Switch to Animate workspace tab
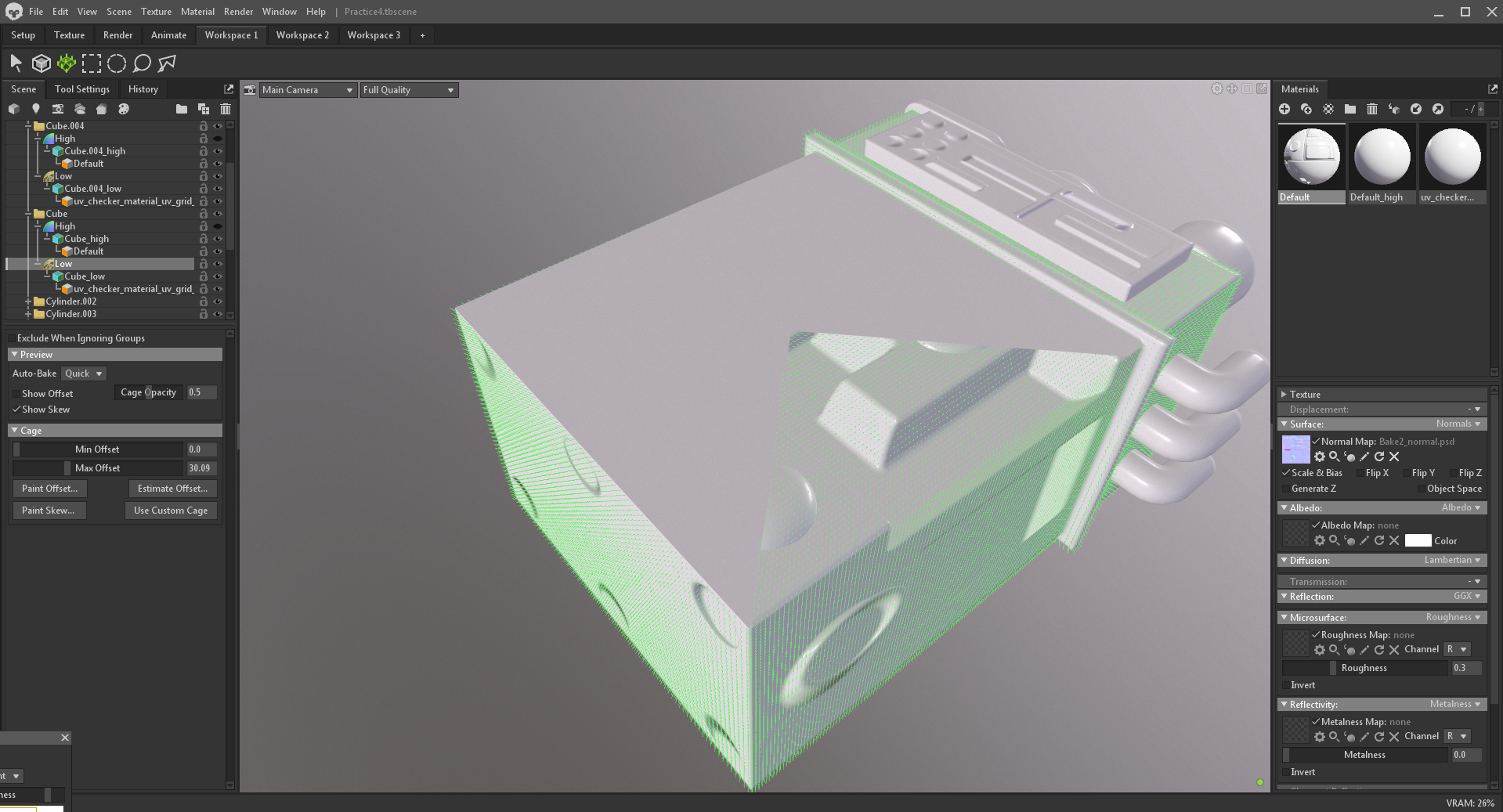Screen dimensions: 1503x812 (x=168, y=35)
